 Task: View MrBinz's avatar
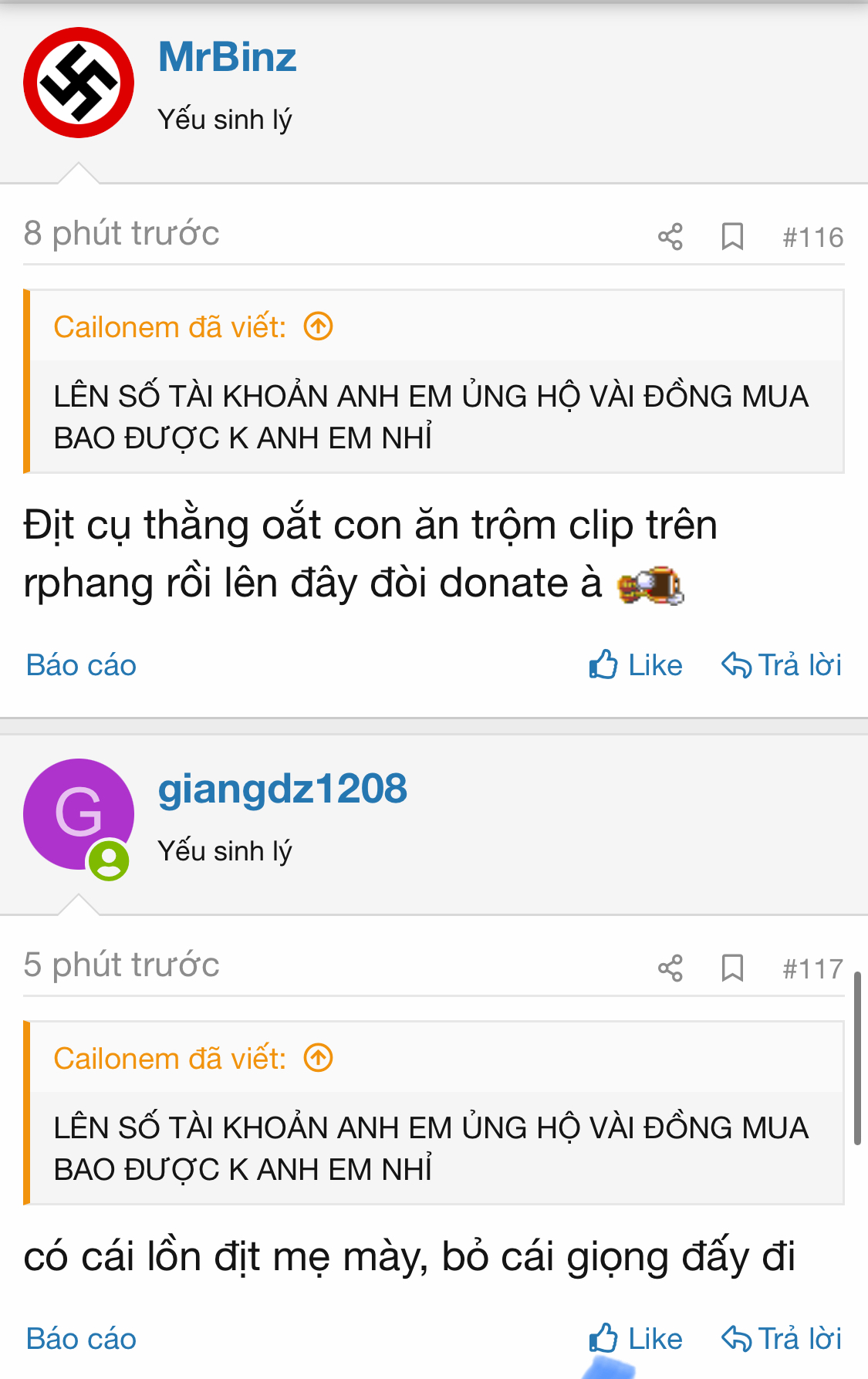coord(79,83)
